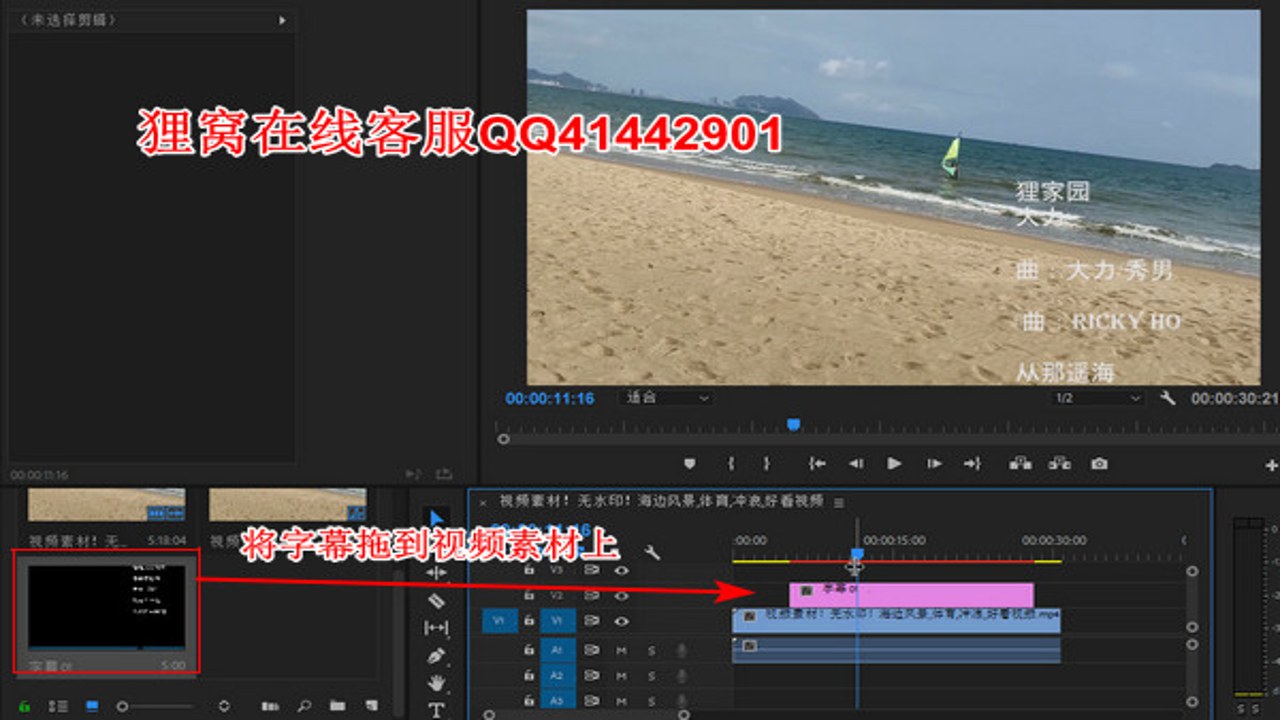
Task: Toggle V1 track output eye
Action: click(x=622, y=621)
